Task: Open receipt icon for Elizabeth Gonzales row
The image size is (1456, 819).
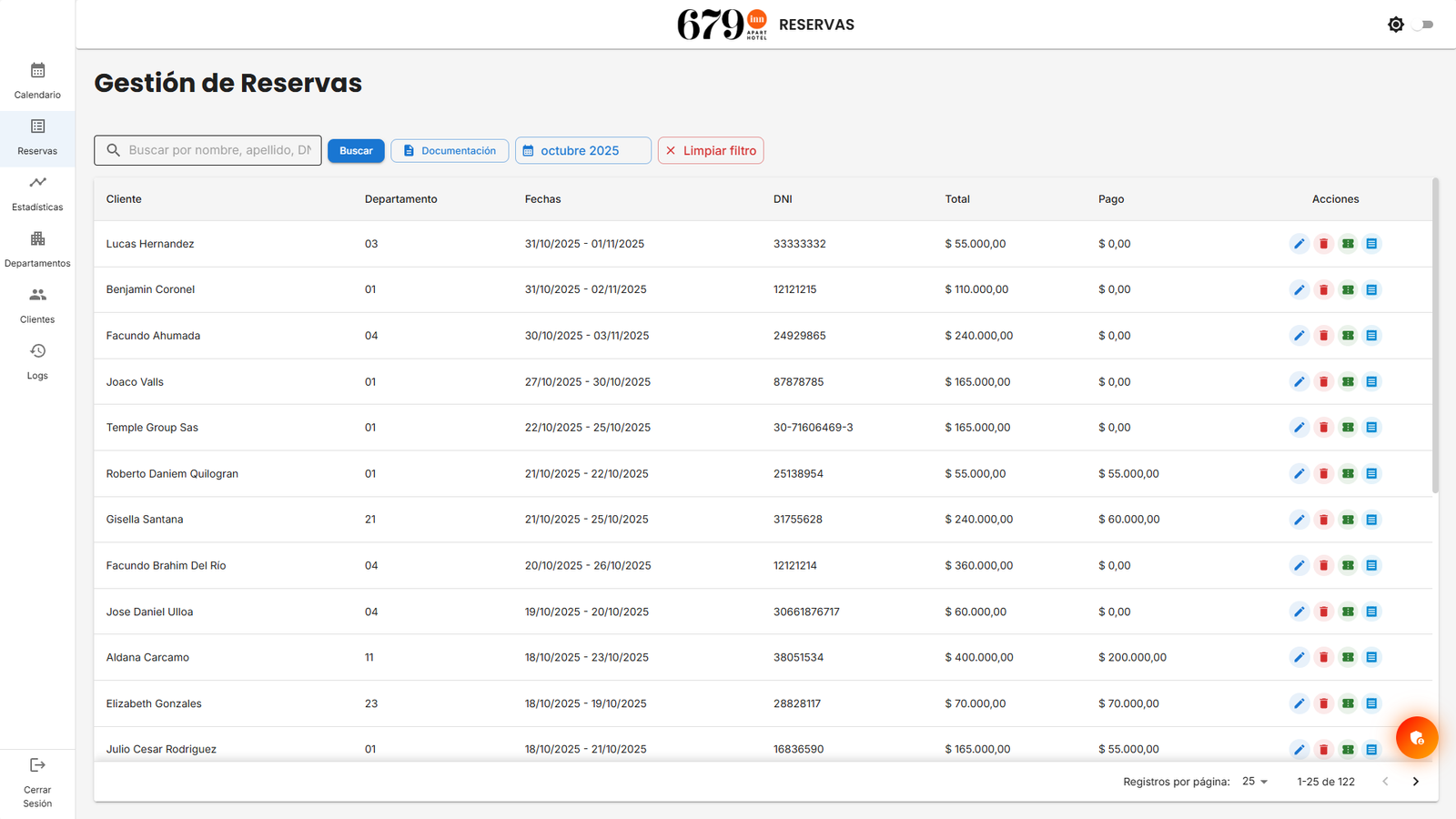Action: pyautogui.click(x=1371, y=703)
